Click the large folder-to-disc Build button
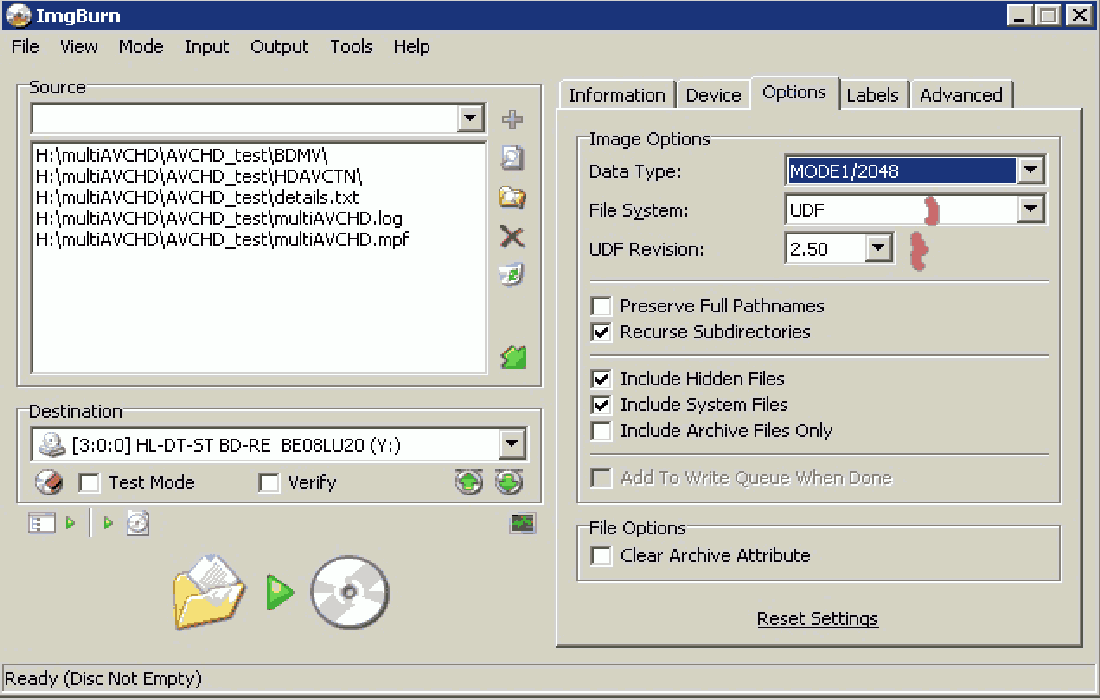This screenshot has width=1100, height=700. click(x=281, y=592)
